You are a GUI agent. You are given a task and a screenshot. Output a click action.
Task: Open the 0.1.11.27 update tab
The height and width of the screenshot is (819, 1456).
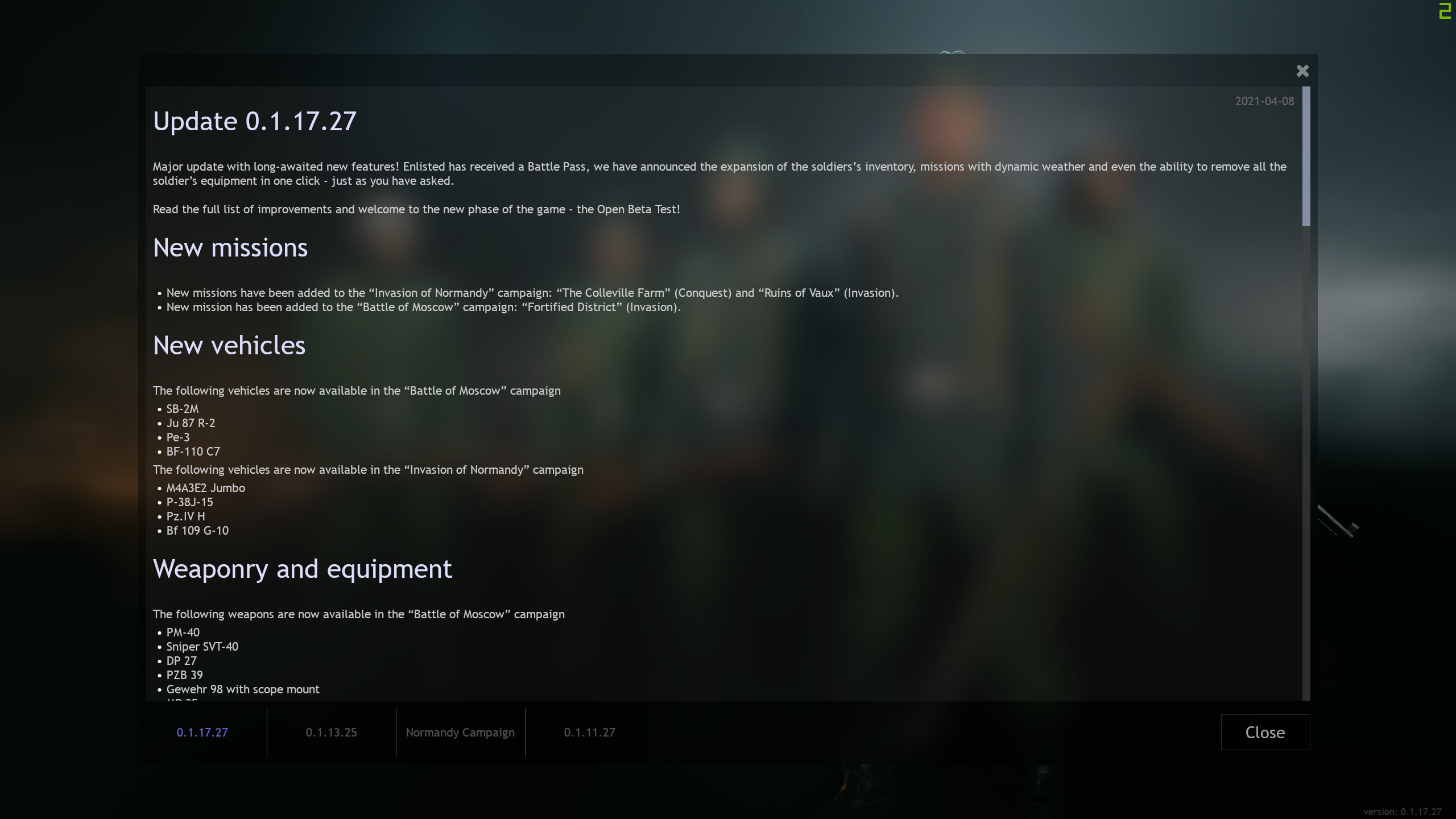click(x=589, y=732)
